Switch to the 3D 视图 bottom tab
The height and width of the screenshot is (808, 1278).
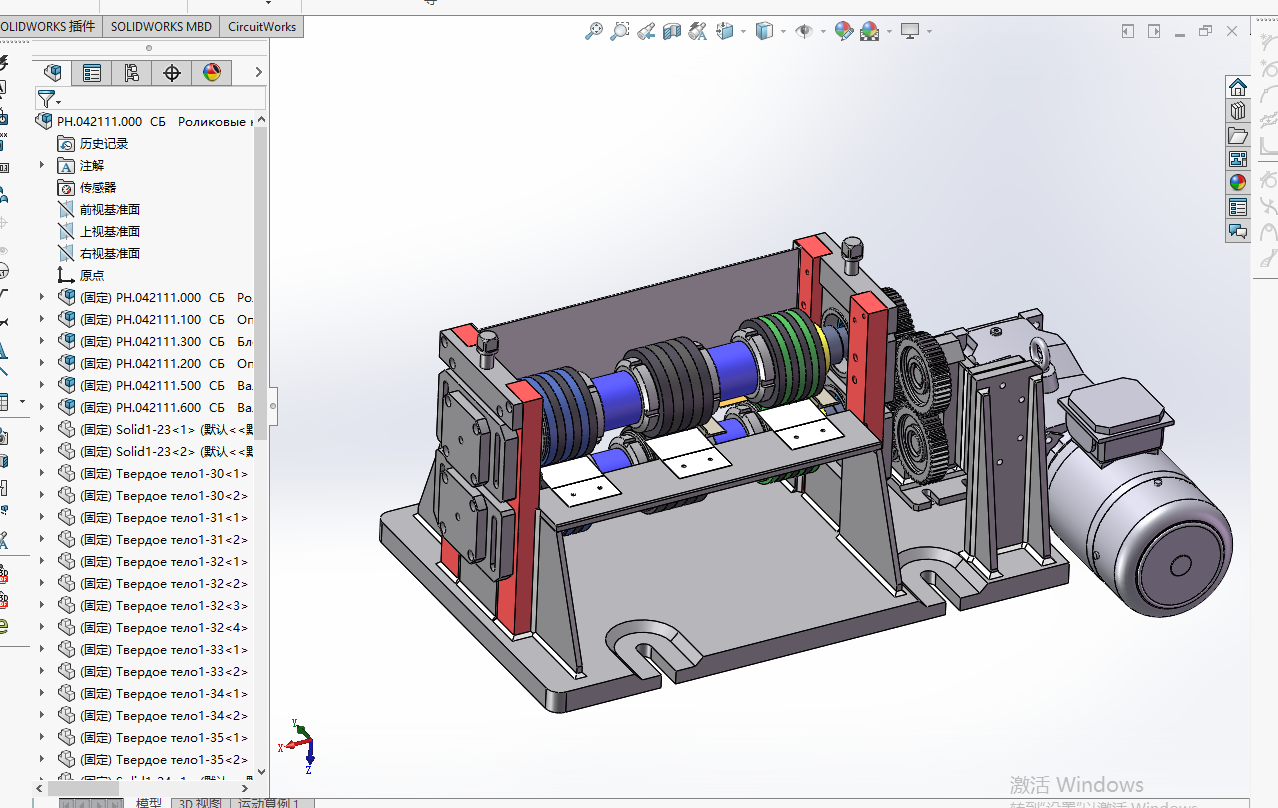click(200, 802)
